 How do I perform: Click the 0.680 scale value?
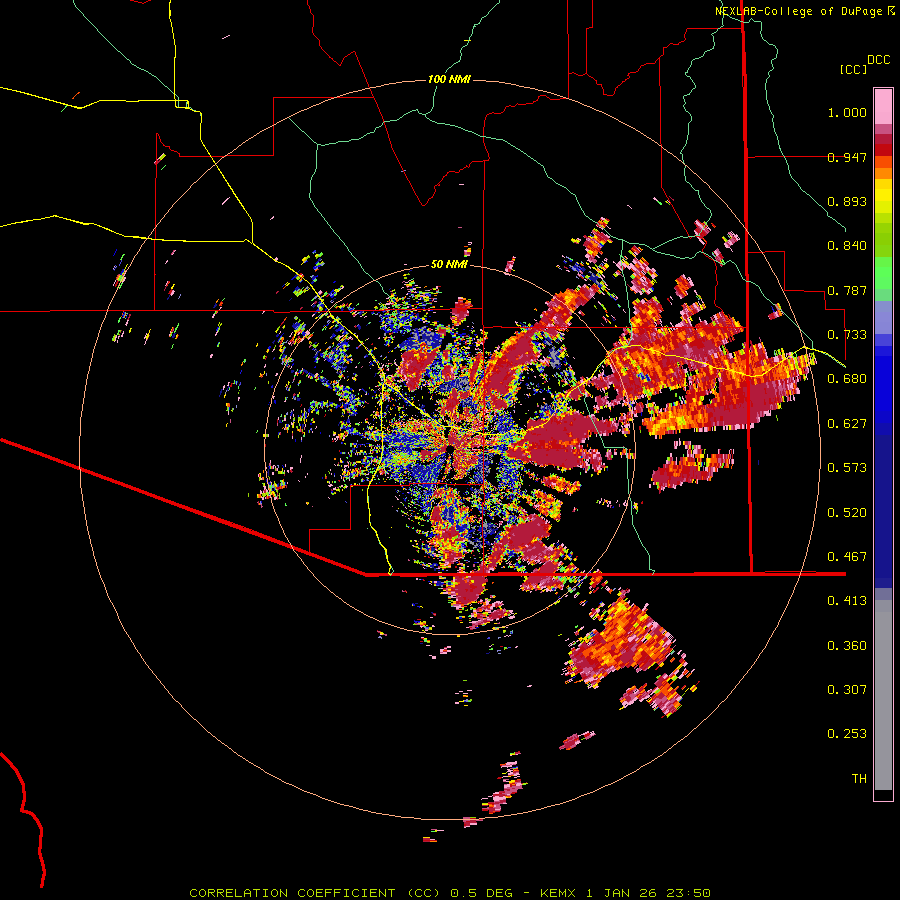coord(847,379)
